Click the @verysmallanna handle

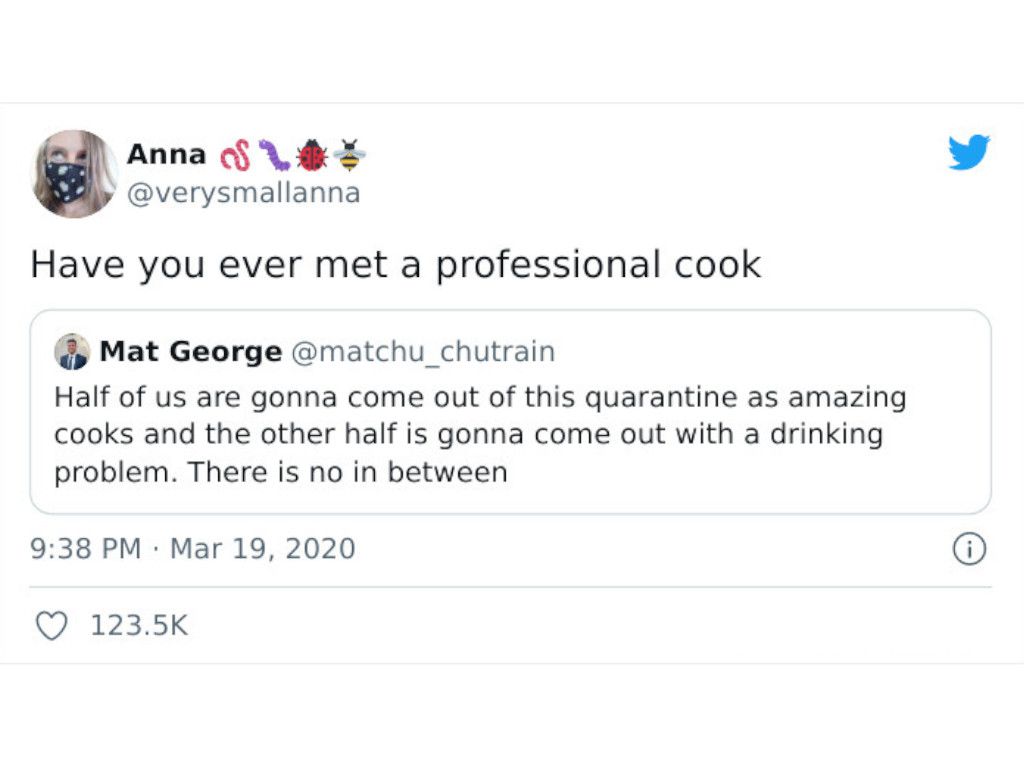pos(244,191)
